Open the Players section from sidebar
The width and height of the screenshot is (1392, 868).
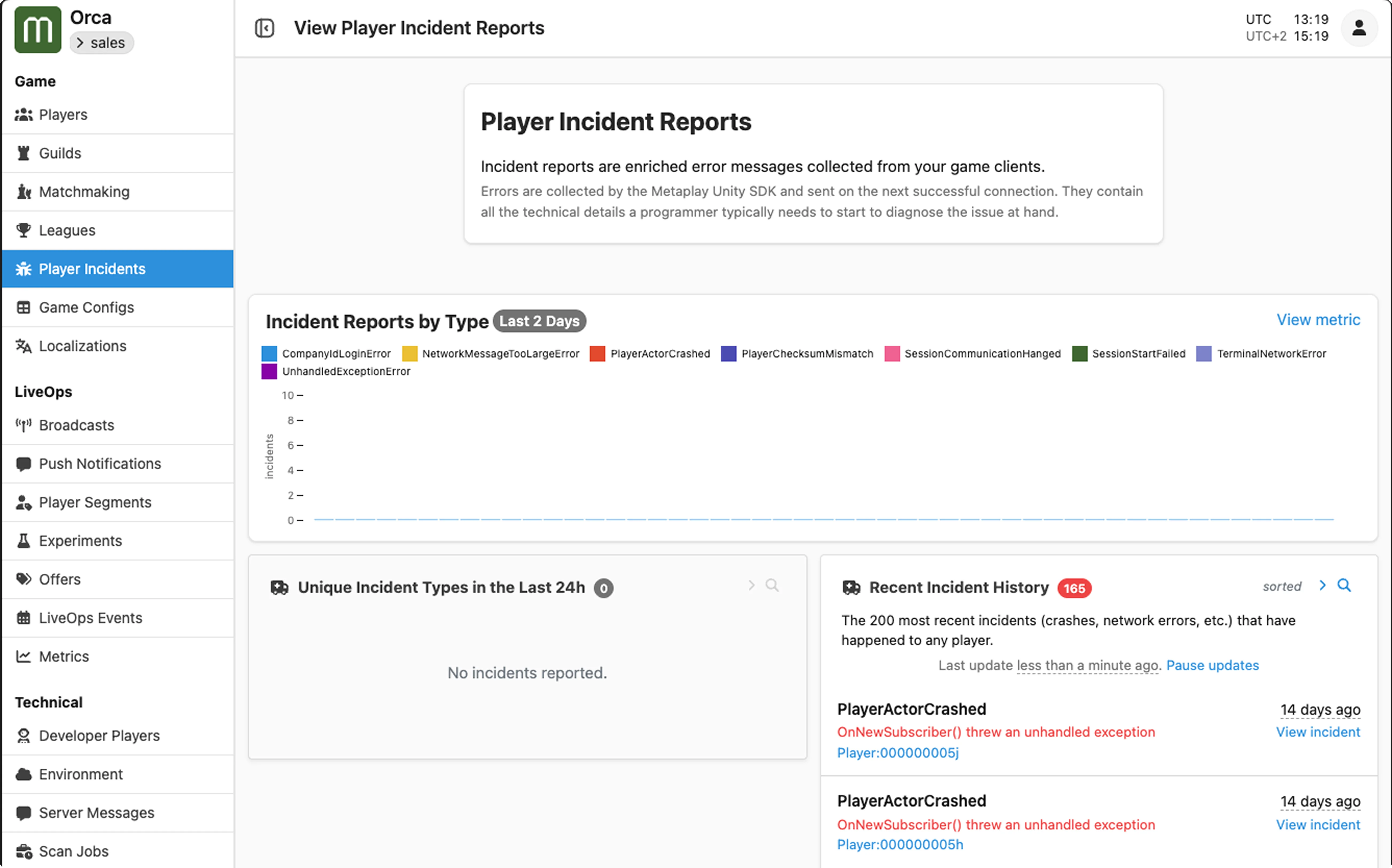[x=63, y=114]
